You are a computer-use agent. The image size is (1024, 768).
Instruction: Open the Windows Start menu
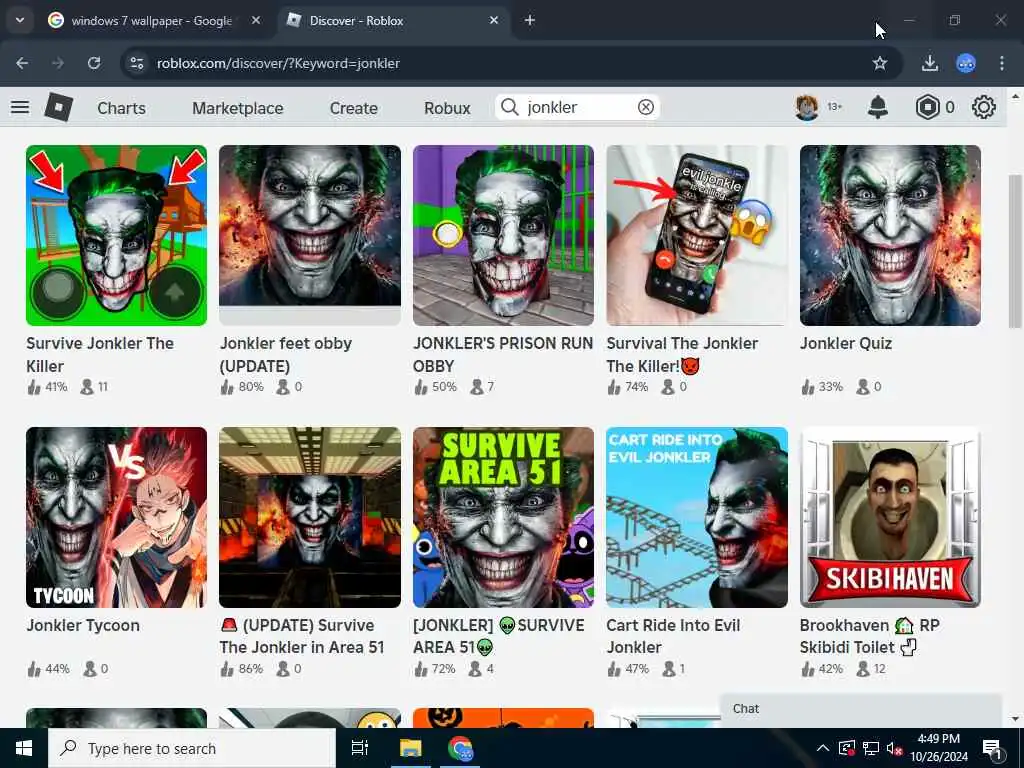click(x=24, y=748)
